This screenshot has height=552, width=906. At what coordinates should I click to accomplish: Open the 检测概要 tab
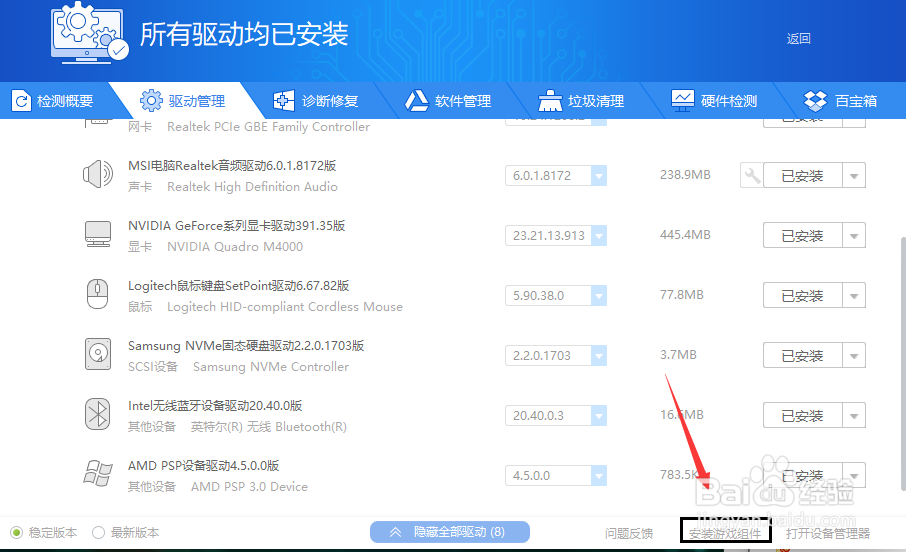(53, 101)
